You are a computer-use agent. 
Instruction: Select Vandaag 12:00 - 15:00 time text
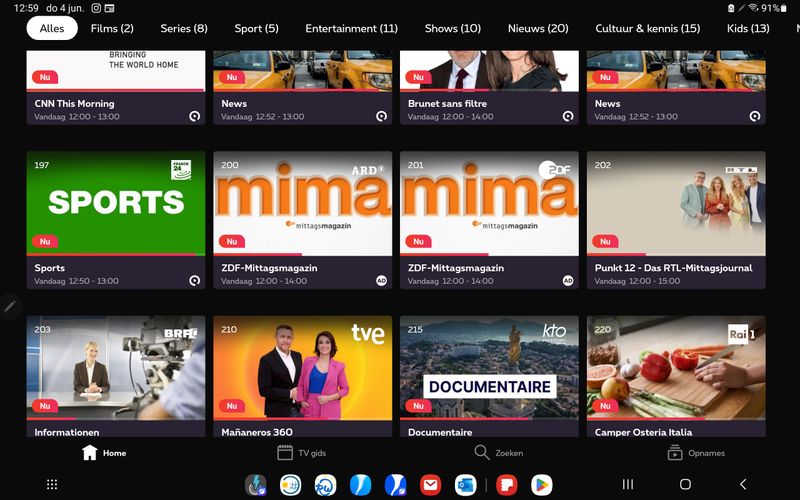pyautogui.click(x=637, y=281)
